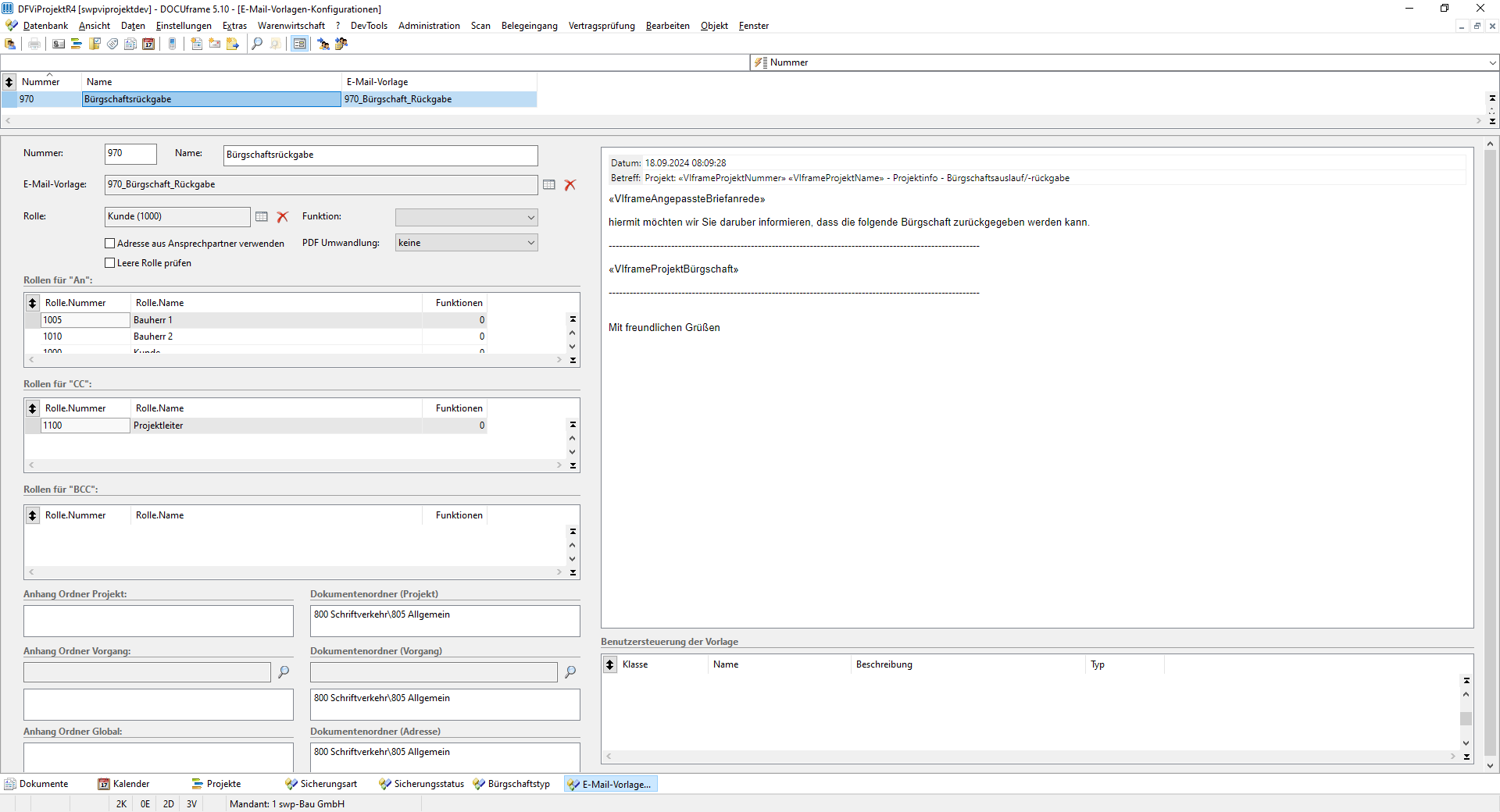The height and width of the screenshot is (812, 1500).
Task: Click the Beschreibung column header
Action: [968, 664]
